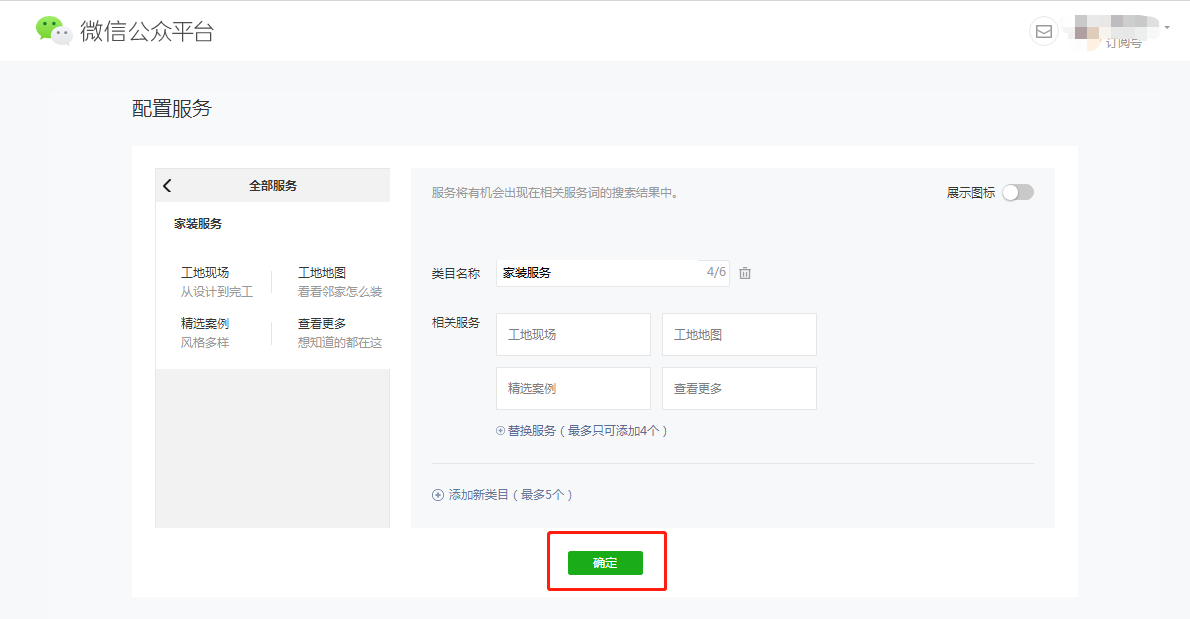
Task: Click 查看更多 in the preview panel
Action: [x=322, y=323]
